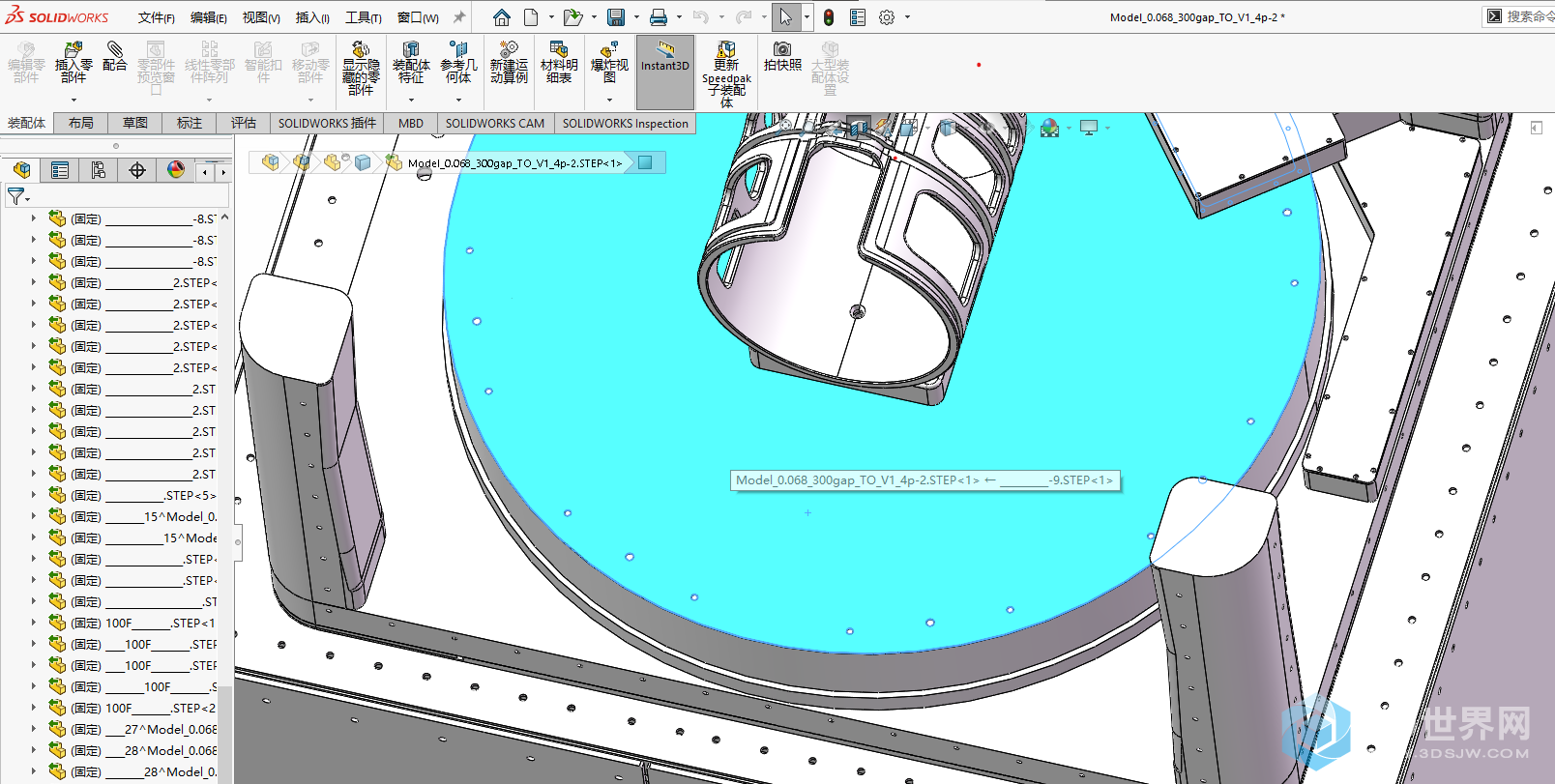Click Take Snapshot (拍快照) camera tool
This screenshot has width=1555, height=784.
tap(782, 57)
